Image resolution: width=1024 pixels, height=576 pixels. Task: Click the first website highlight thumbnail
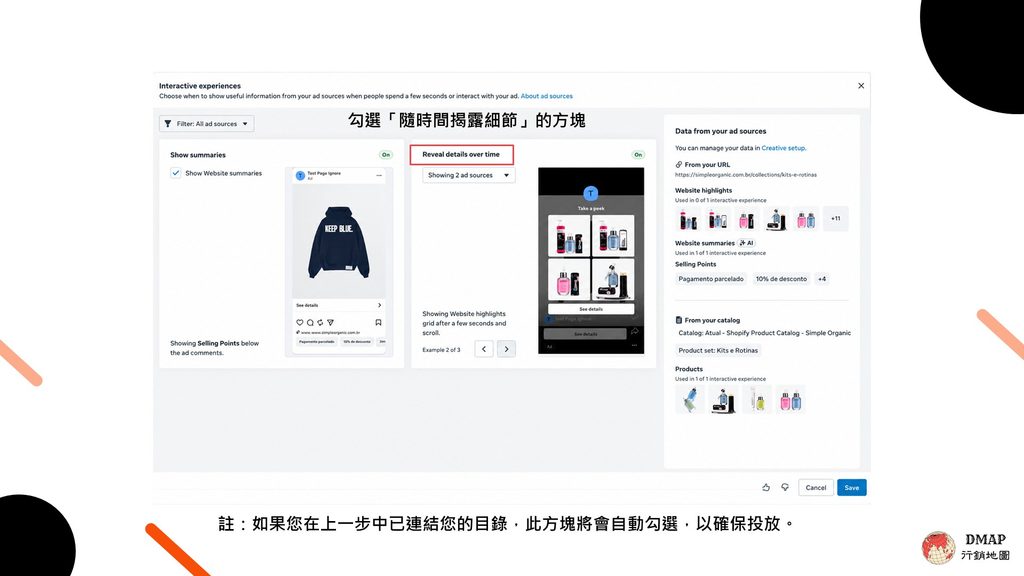(688, 219)
